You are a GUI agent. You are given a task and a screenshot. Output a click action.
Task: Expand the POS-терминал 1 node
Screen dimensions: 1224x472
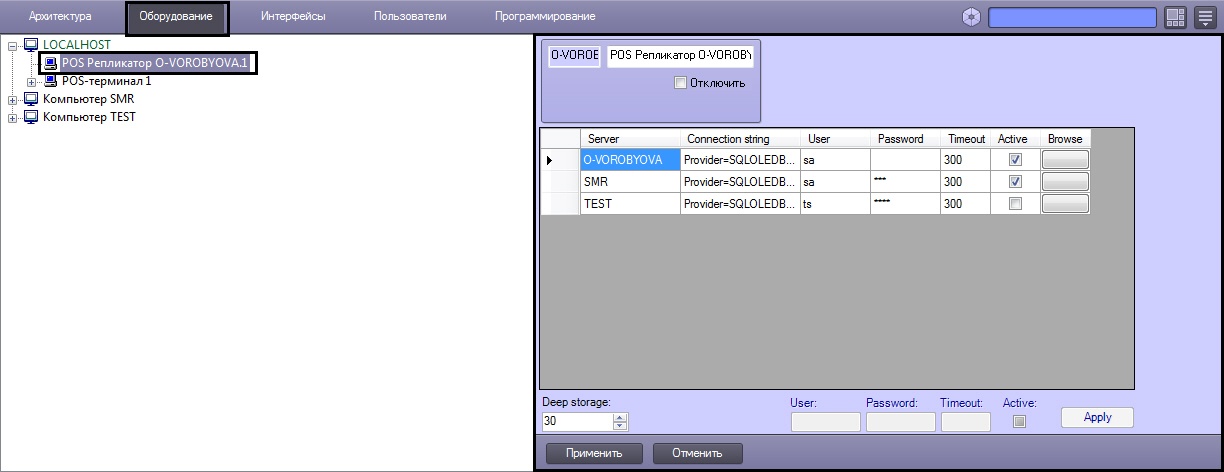(x=31, y=81)
